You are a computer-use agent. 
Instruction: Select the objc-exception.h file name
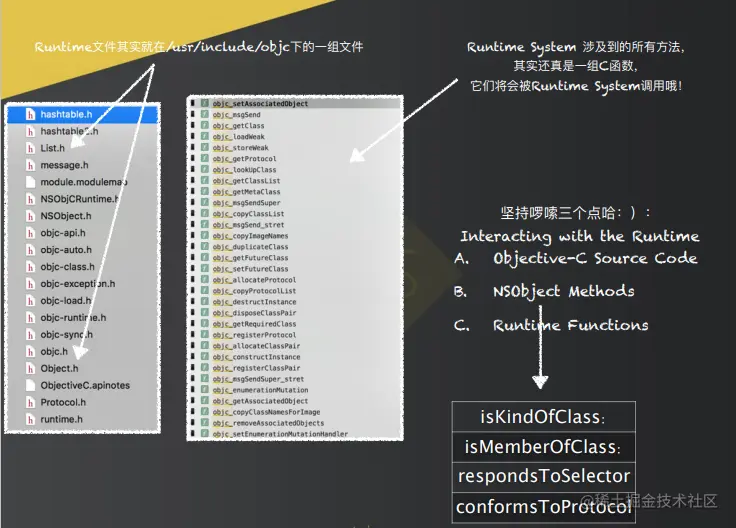[x=77, y=283]
